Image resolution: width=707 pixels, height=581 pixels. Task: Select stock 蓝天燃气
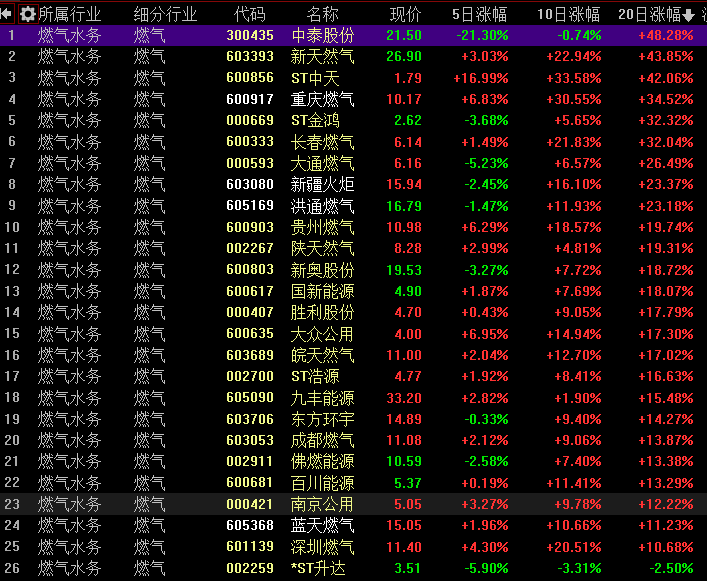tap(323, 526)
